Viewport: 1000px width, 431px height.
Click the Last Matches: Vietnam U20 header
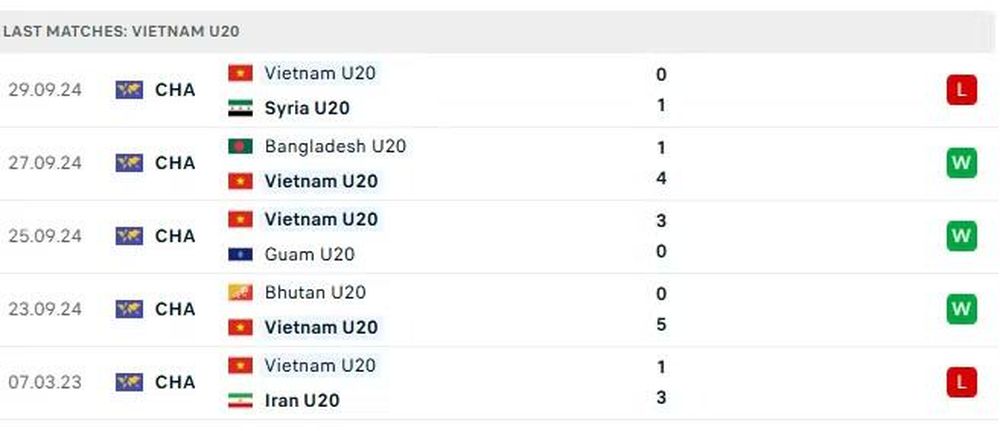[121, 31]
